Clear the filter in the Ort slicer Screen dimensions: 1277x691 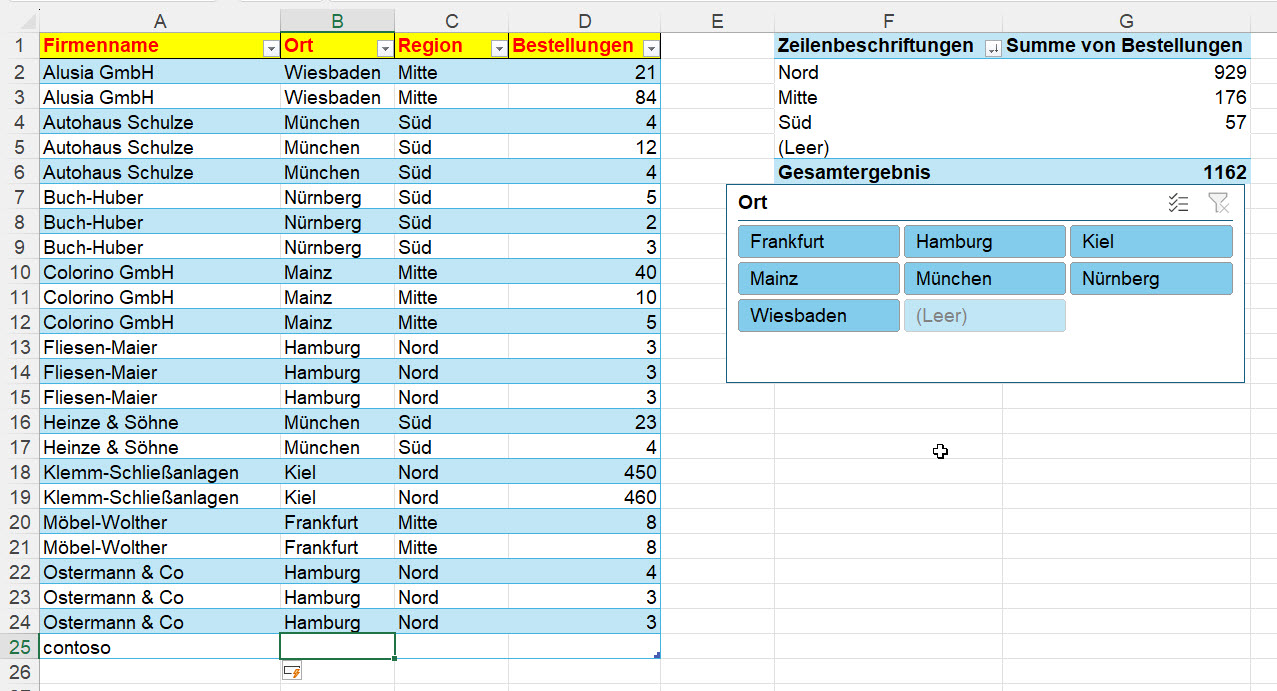[x=1217, y=203]
